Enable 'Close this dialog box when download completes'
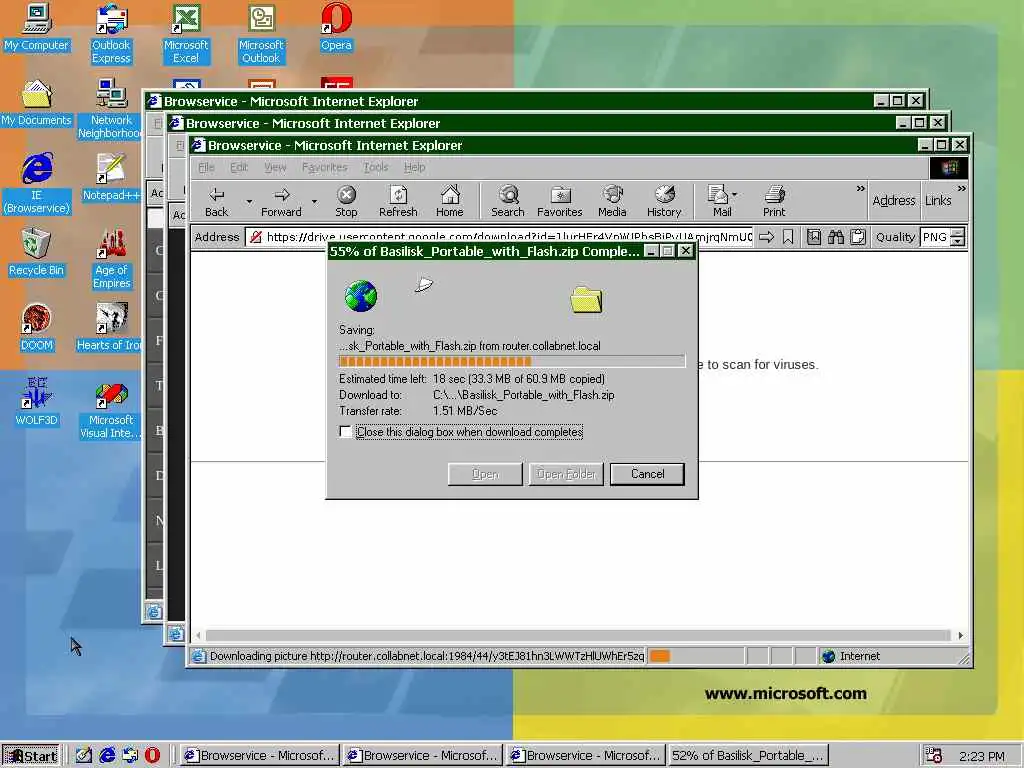 click(x=345, y=432)
